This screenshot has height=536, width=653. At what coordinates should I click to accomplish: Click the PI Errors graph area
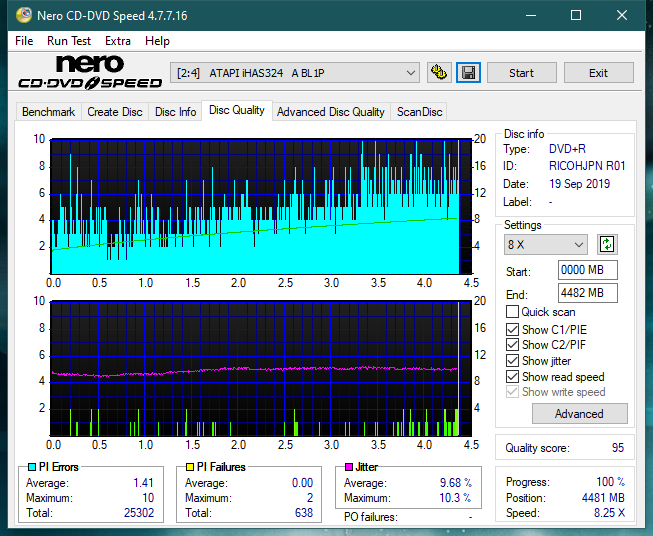(x=261, y=207)
